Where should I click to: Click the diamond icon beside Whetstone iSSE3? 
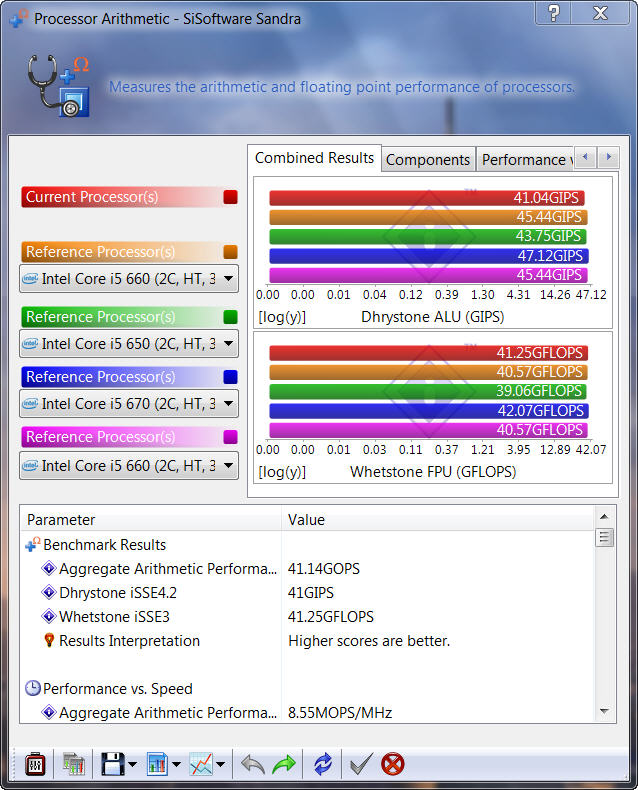pyautogui.click(x=48, y=616)
